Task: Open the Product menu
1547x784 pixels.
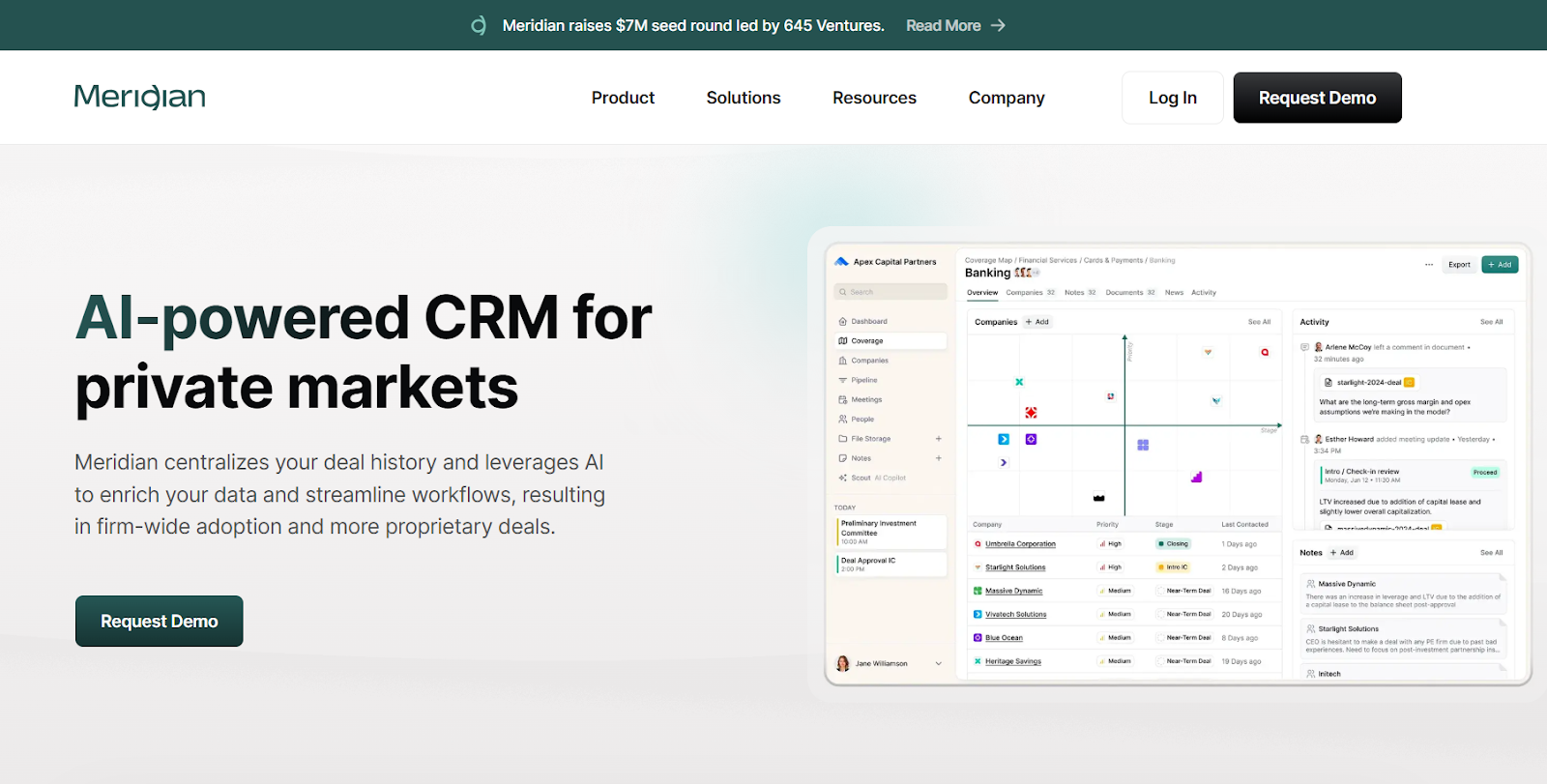Action: pos(623,98)
